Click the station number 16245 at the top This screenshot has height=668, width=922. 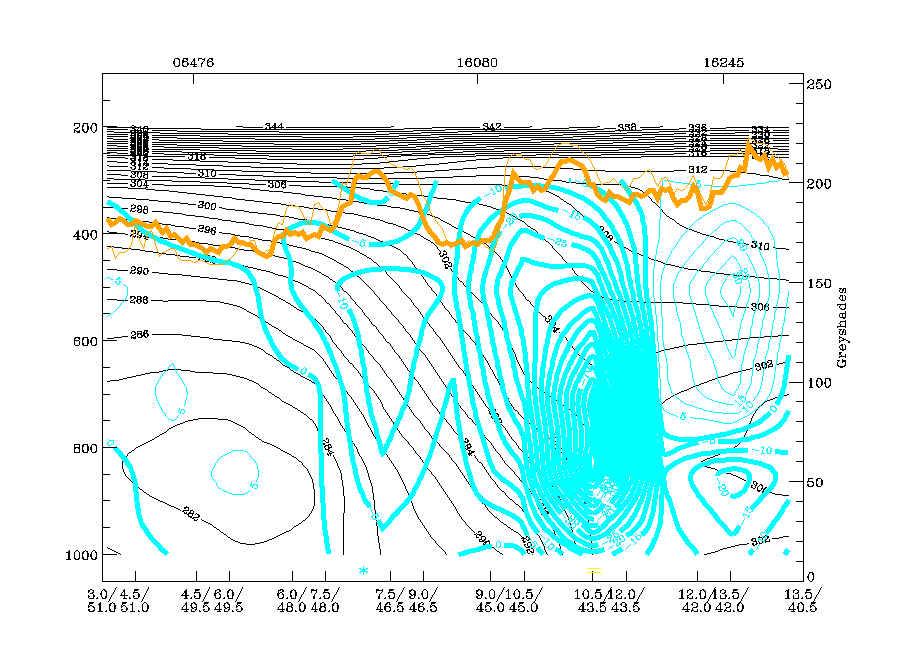click(x=723, y=62)
